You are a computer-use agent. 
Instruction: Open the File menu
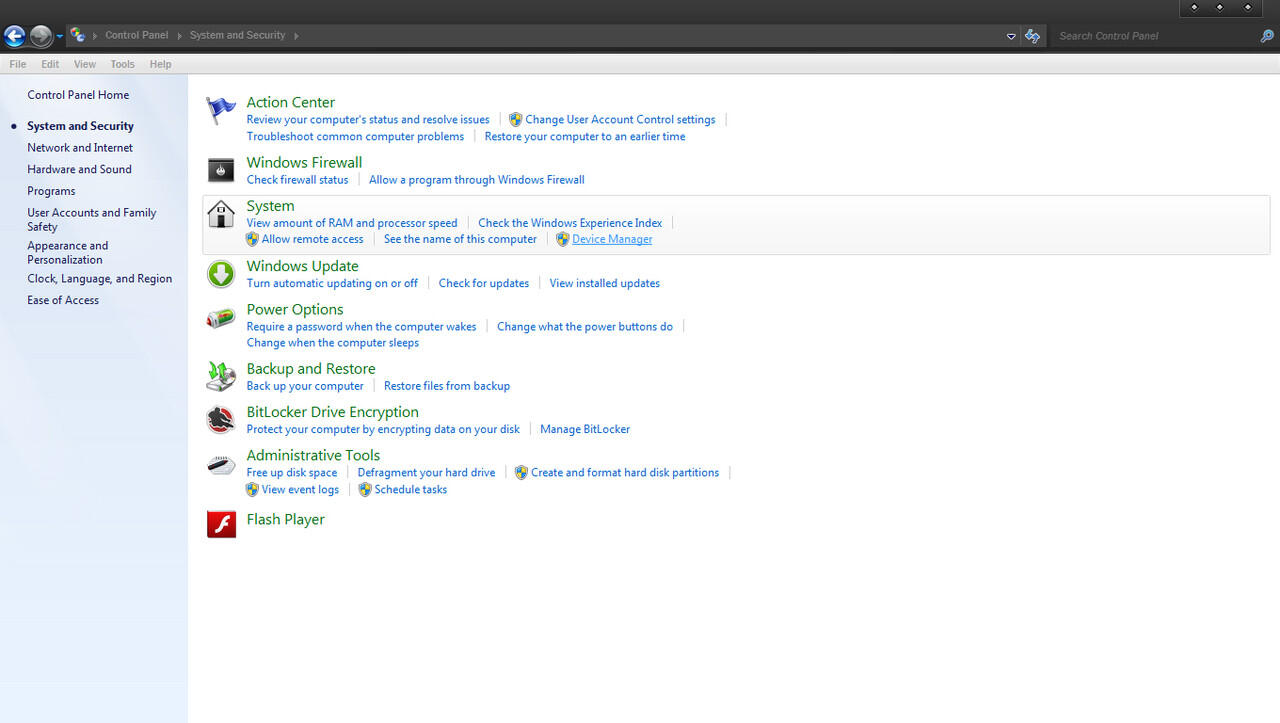click(x=18, y=64)
